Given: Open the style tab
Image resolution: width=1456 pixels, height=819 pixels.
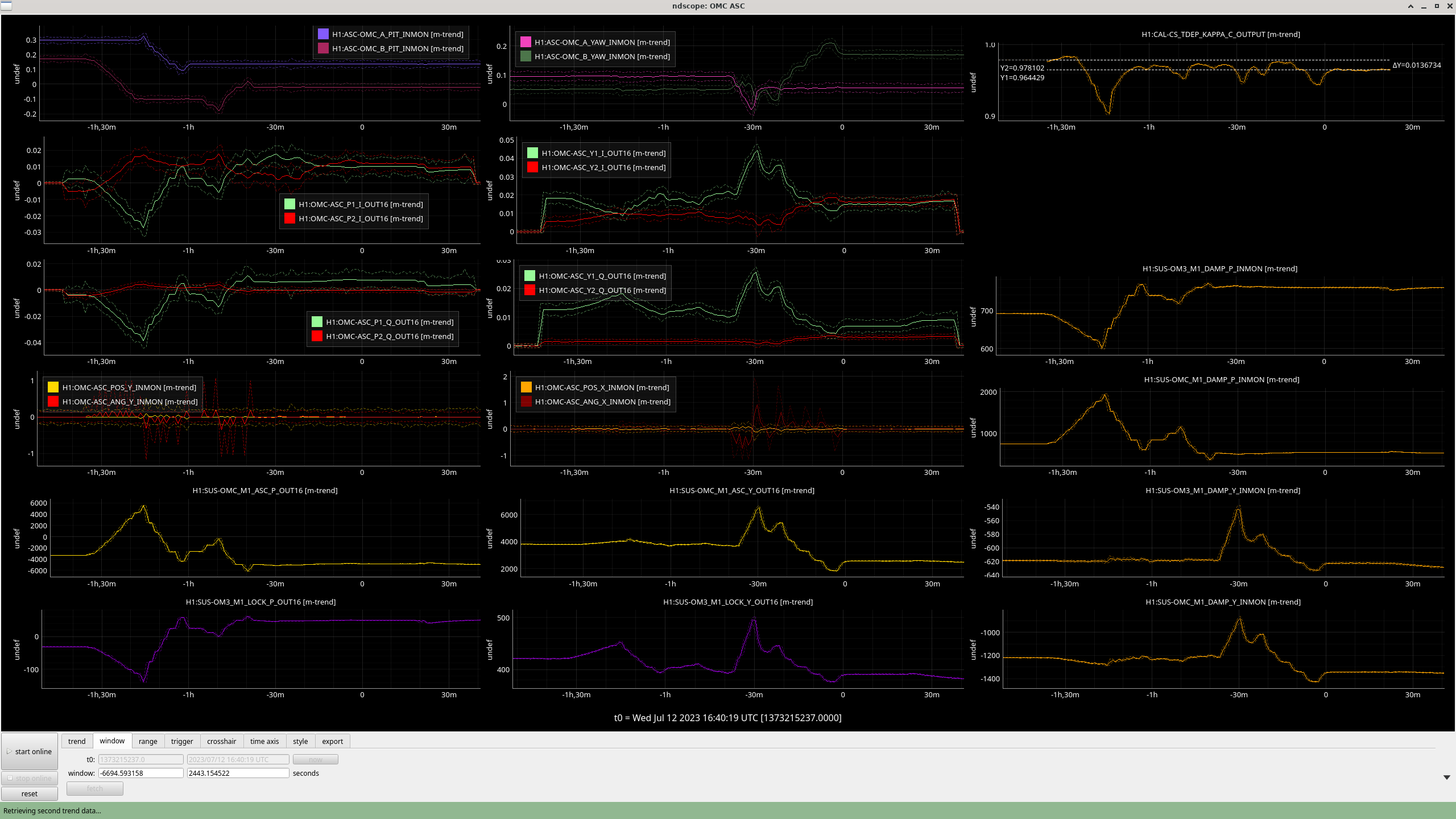Looking at the screenshot, I should 300,741.
